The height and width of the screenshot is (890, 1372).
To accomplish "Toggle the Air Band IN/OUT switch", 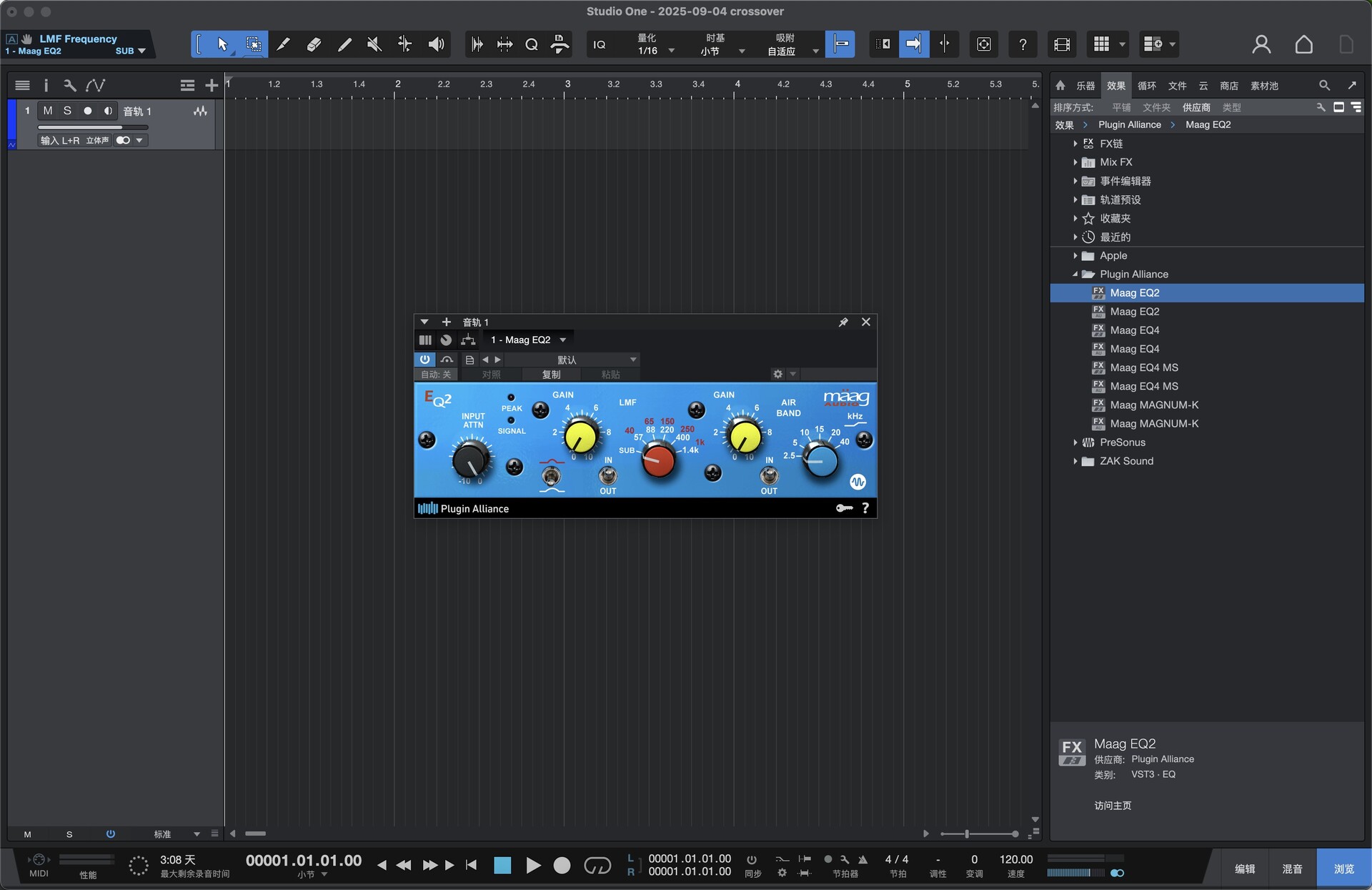I will point(769,475).
